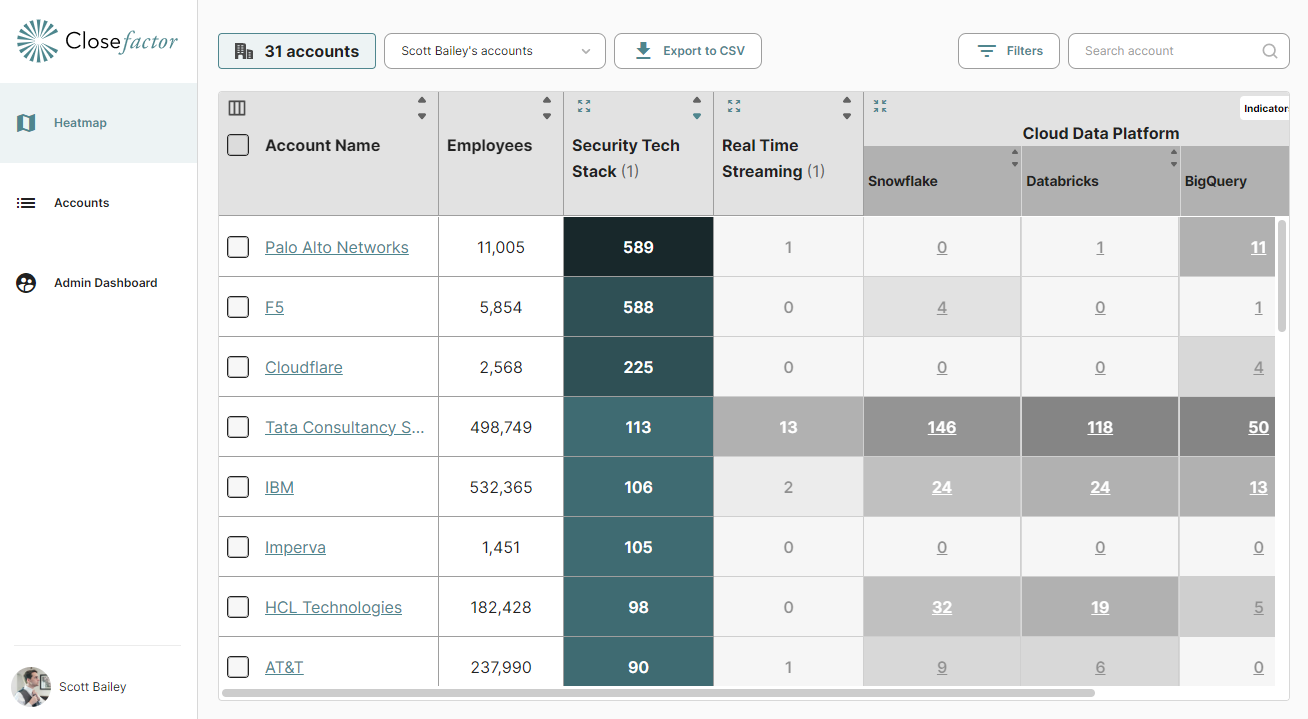
Task: Sort the Snowflake column arrows
Action: click(1015, 158)
